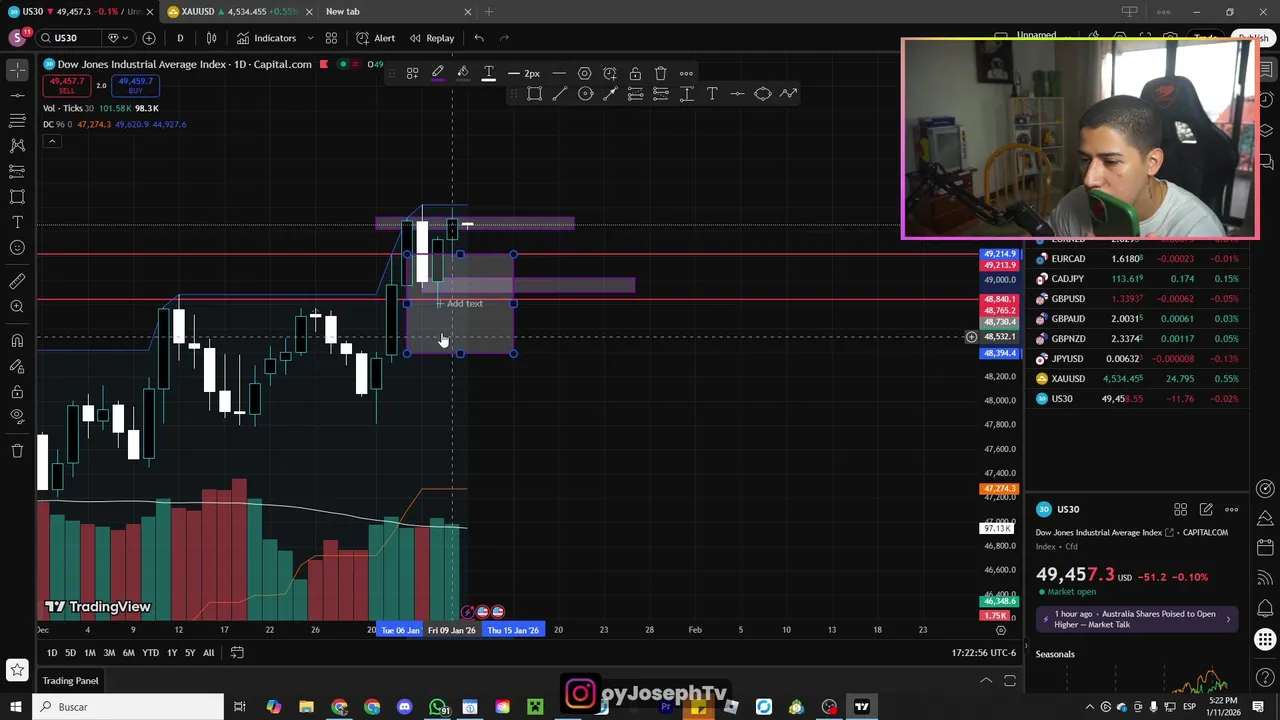Select the path polyline tool in favorites
The height and width of the screenshot is (720, 1280).
click(788, 94)
